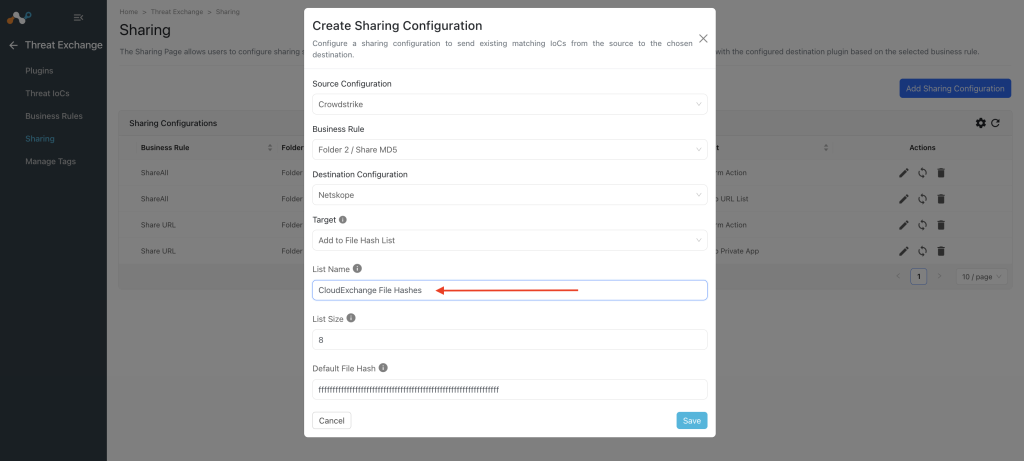Select page 1 in pagination
Screen dimensions: 1024x461
coord(919,277)
